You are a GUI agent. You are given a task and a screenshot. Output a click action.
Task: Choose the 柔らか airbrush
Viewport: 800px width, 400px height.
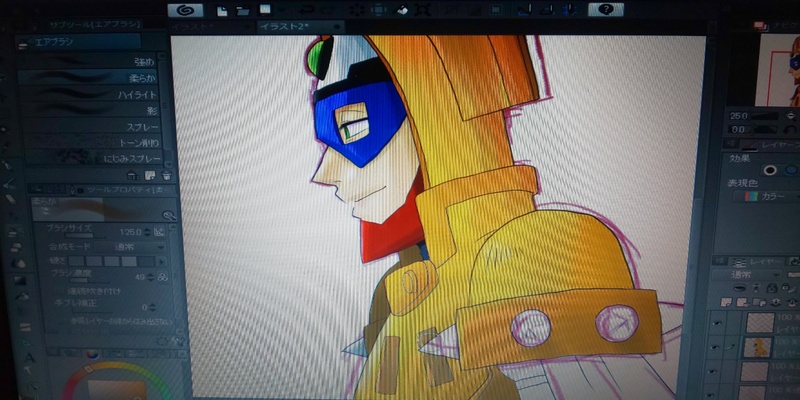88,78
